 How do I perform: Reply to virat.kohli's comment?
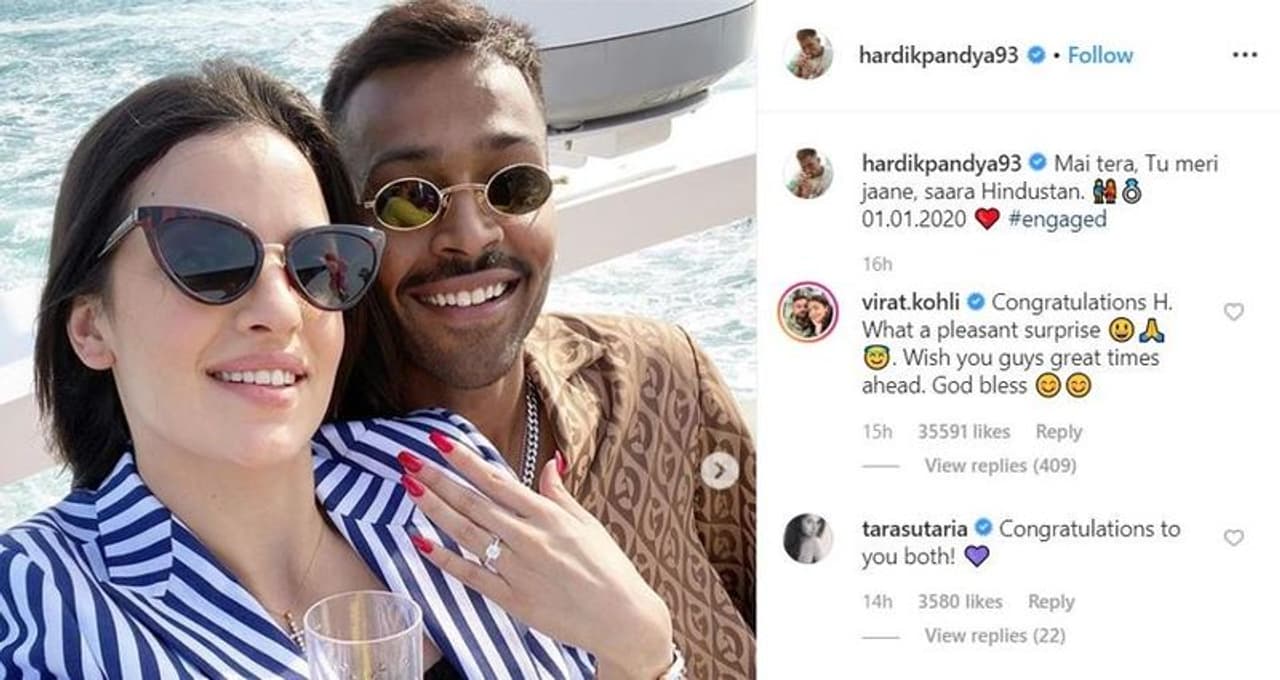1059,432
